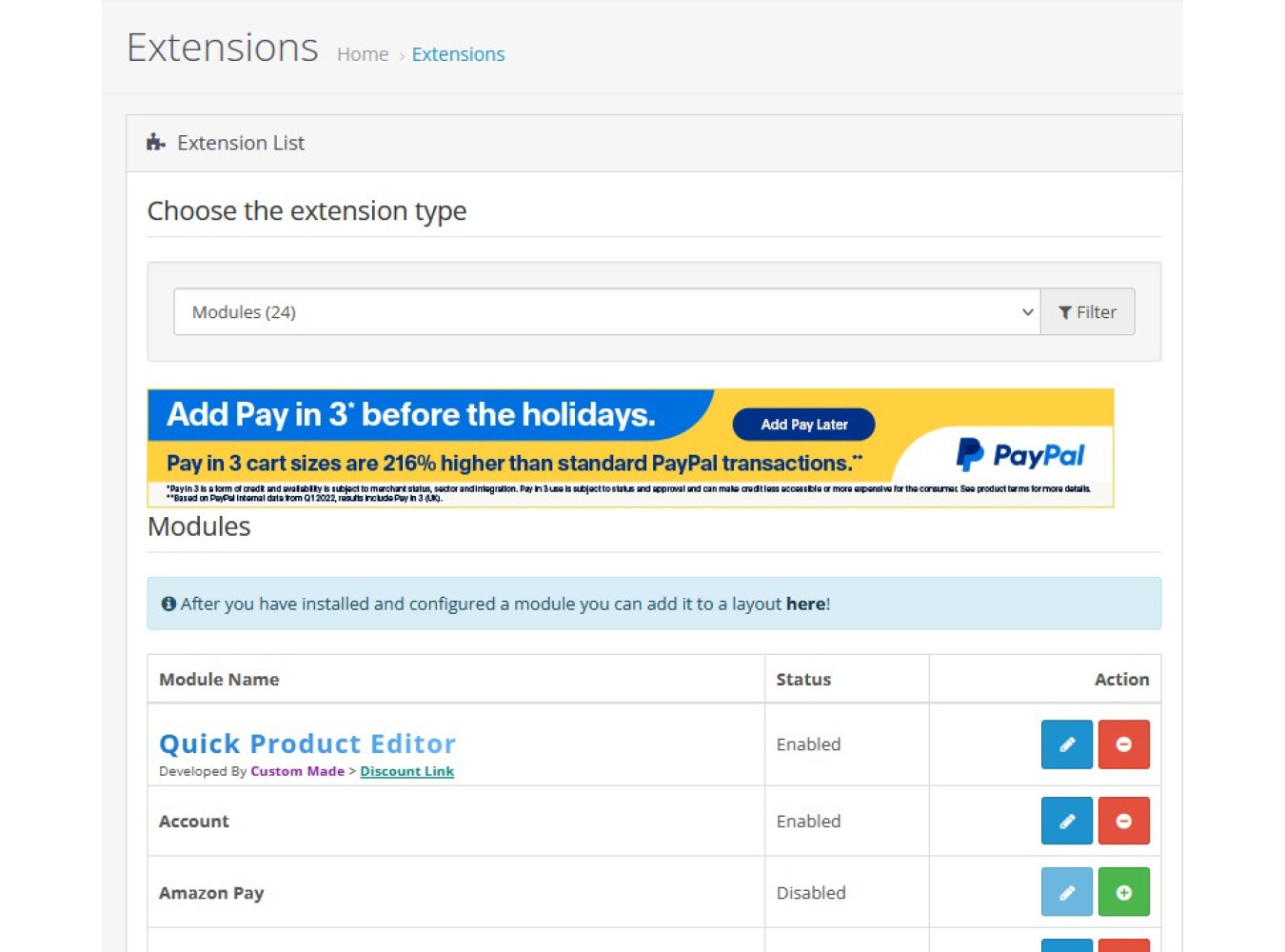Click the info icon in the blue alert

(x=168, y=604)
